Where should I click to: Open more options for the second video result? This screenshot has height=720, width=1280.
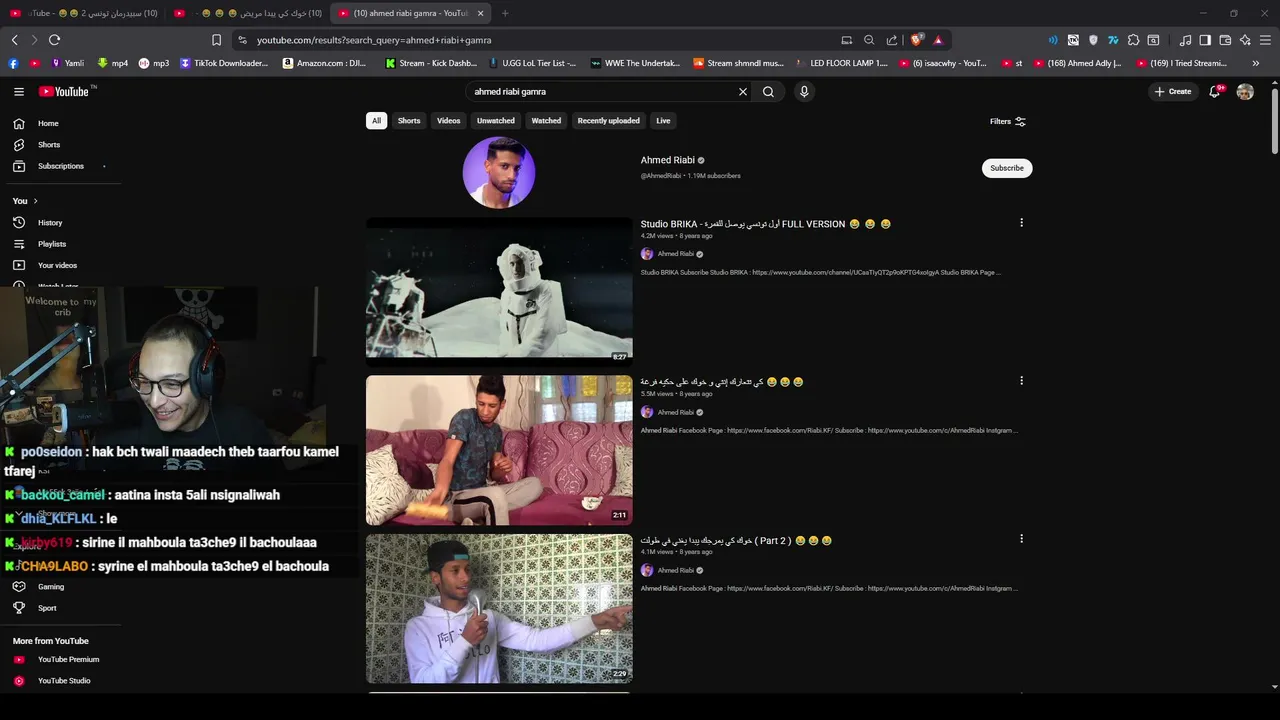pyautogui.click(x=1021, y=380)
